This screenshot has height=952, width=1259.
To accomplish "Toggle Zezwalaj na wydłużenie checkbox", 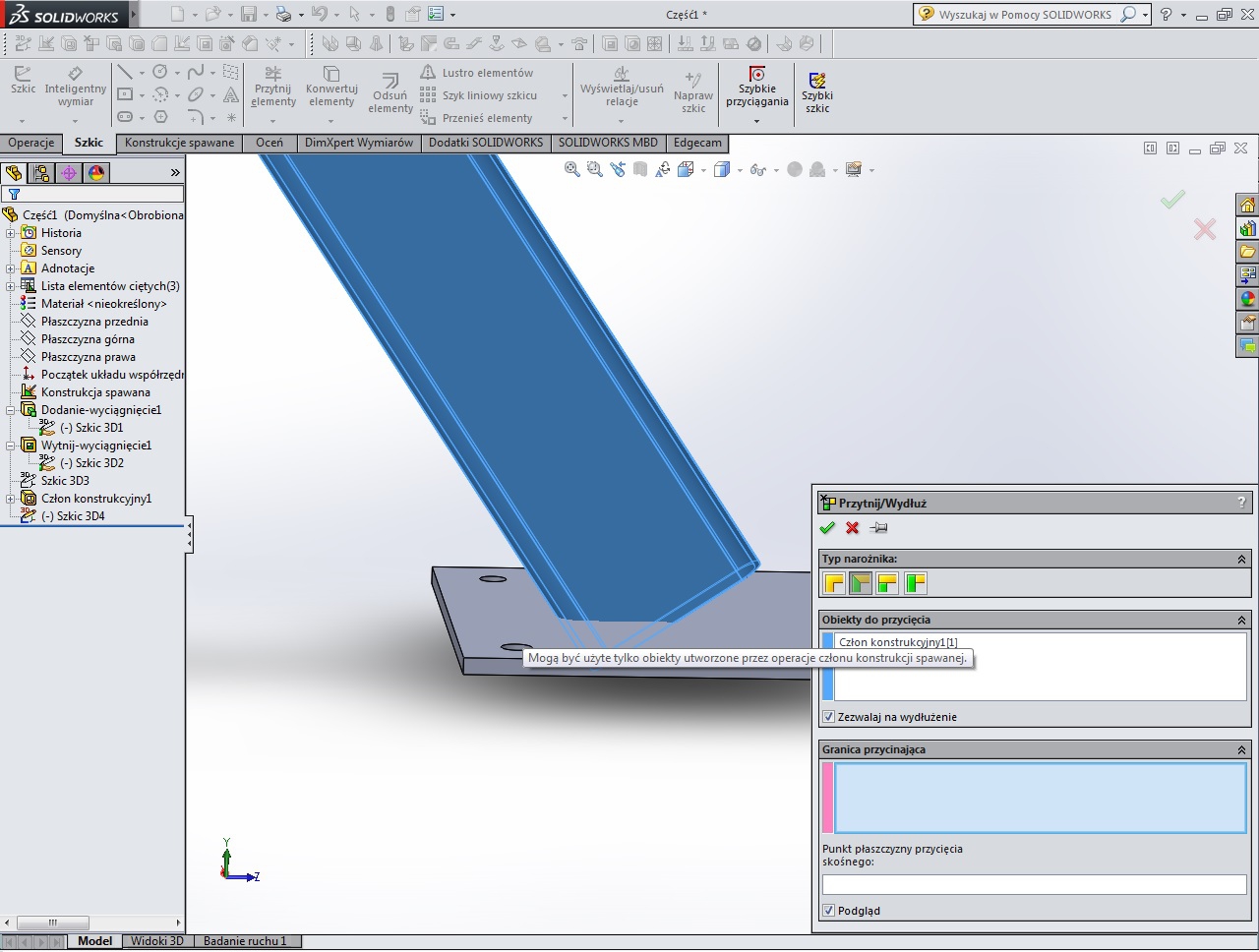I will [x=828, y=717].
